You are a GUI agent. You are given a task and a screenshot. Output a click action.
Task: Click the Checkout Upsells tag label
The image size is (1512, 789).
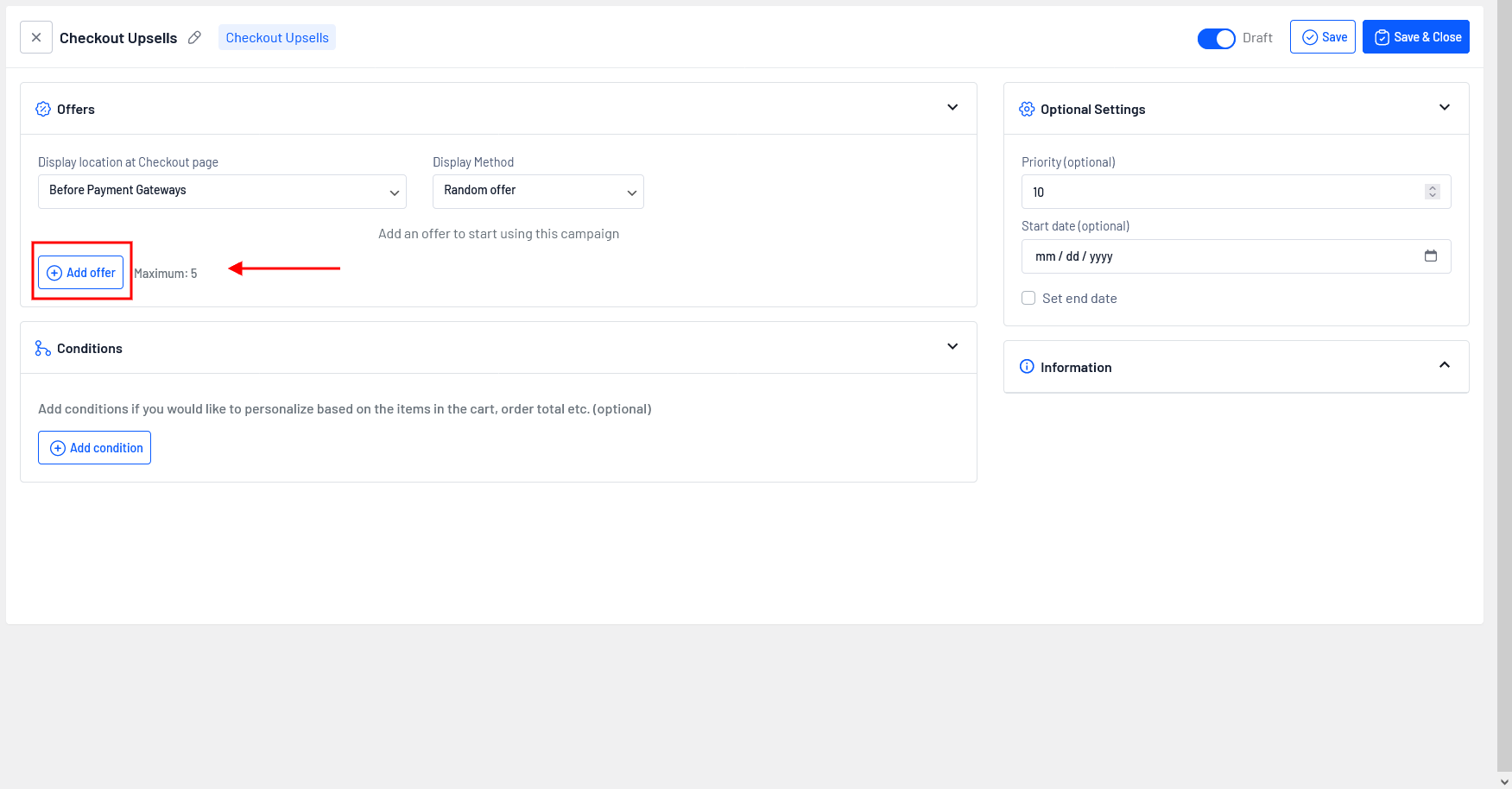(x=277, y=37)
